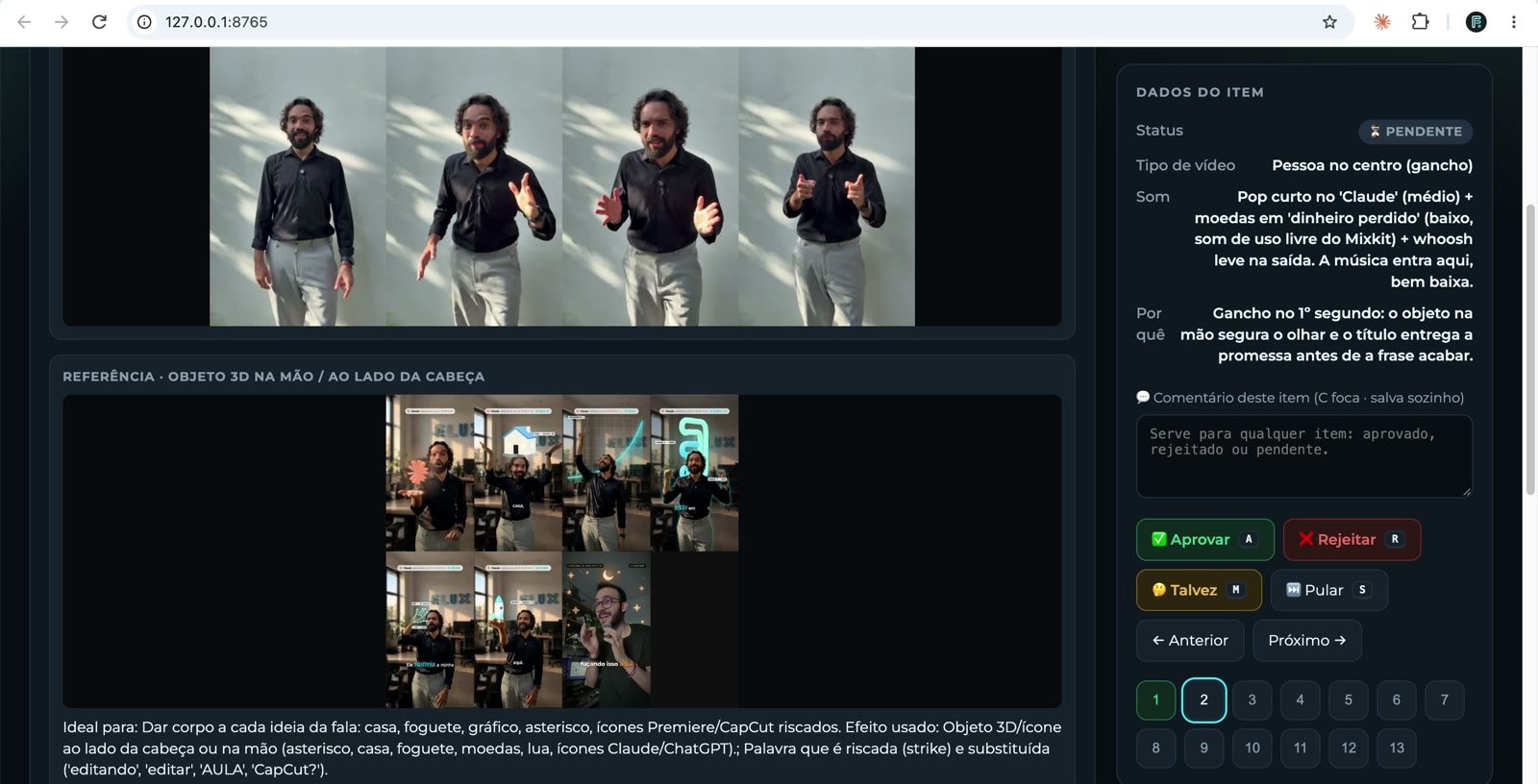Bookmark this page with the star icon
The image size is (1538, 784).
[x=1329, y=22]
